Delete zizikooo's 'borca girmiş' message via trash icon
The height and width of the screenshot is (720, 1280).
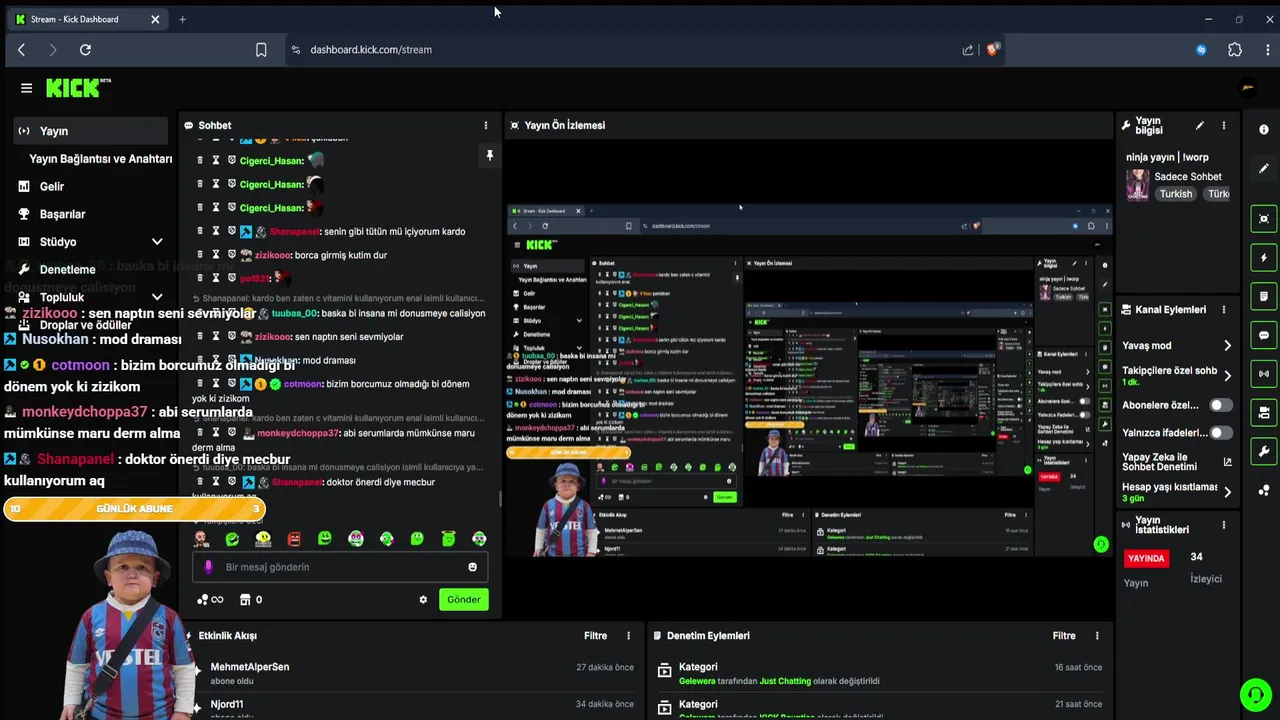coord(200,255)
